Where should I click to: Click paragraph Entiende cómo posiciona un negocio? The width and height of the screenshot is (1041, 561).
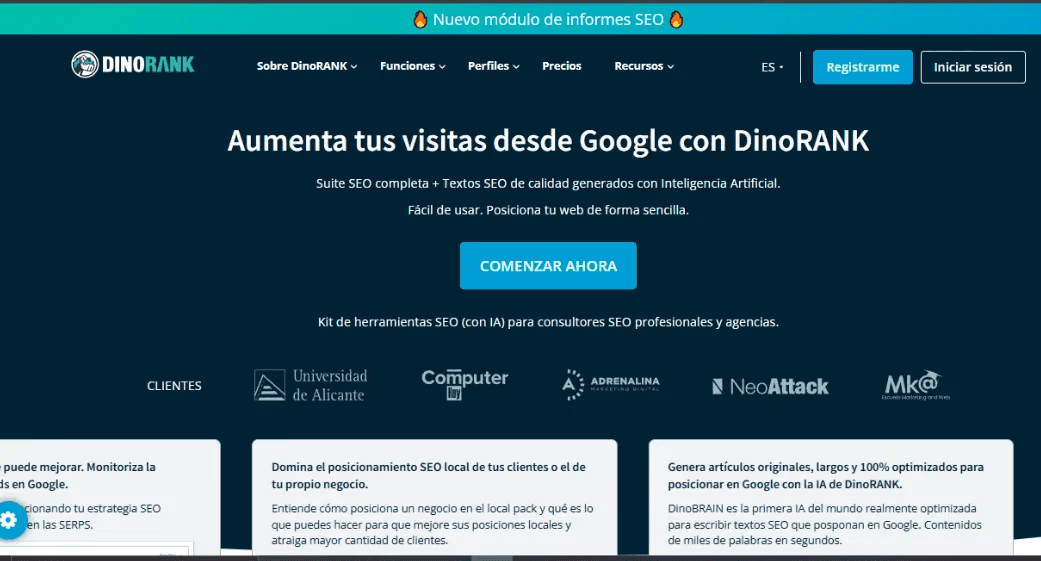coord(432,524)
